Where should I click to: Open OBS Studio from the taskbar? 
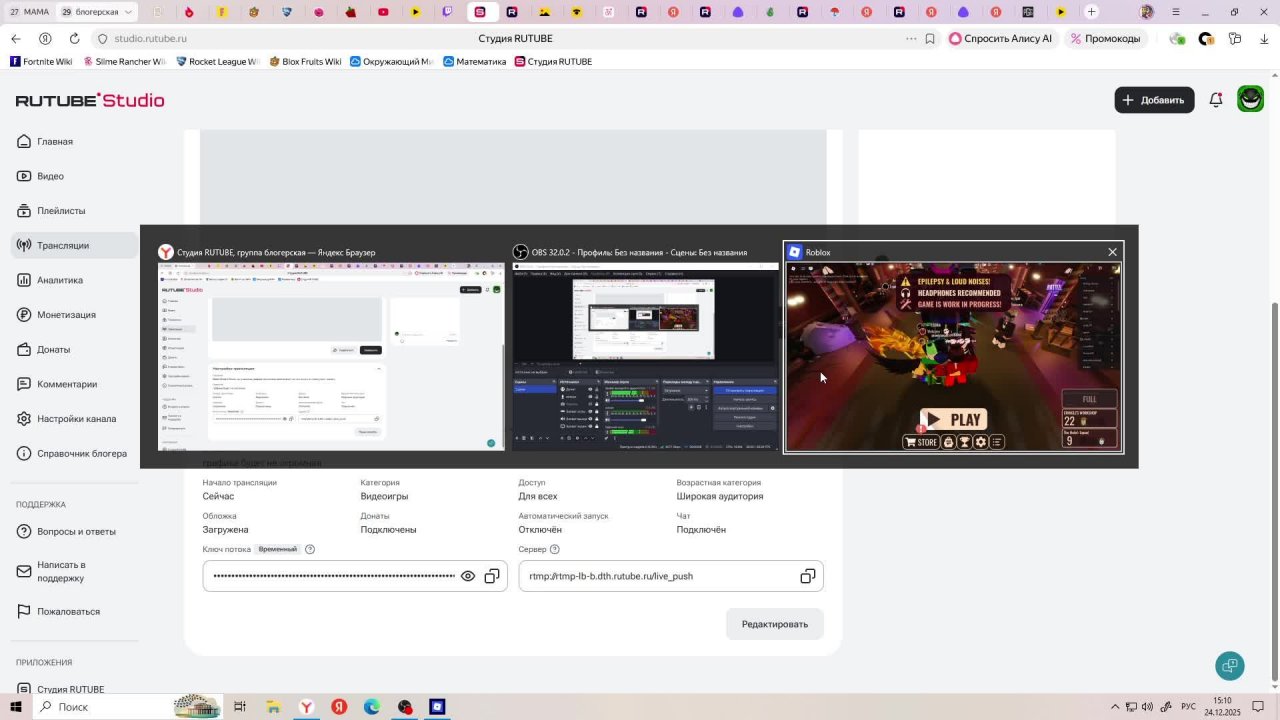tap(404, 707)
